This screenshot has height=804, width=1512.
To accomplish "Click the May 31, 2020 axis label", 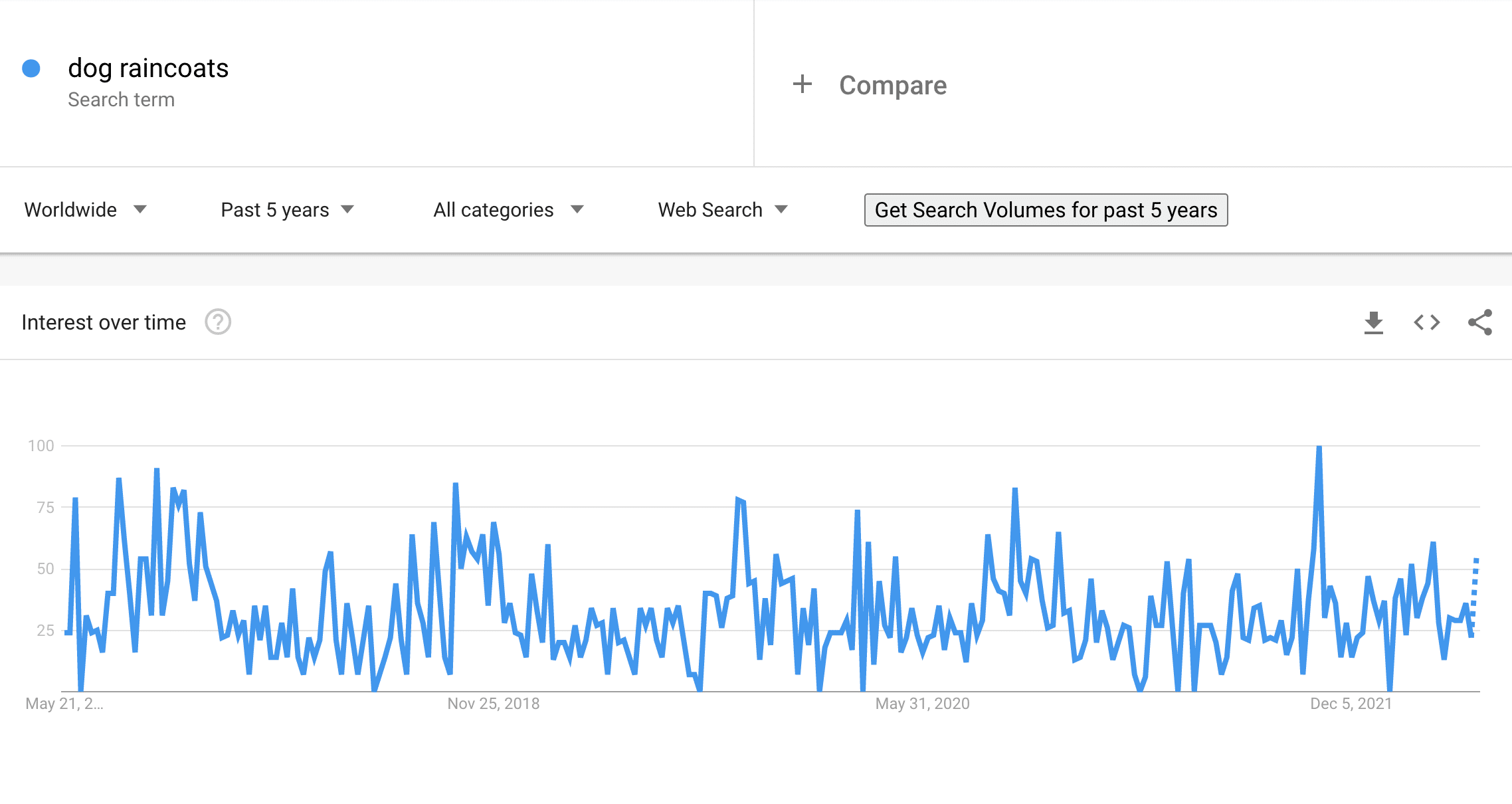I will [923, 704].
